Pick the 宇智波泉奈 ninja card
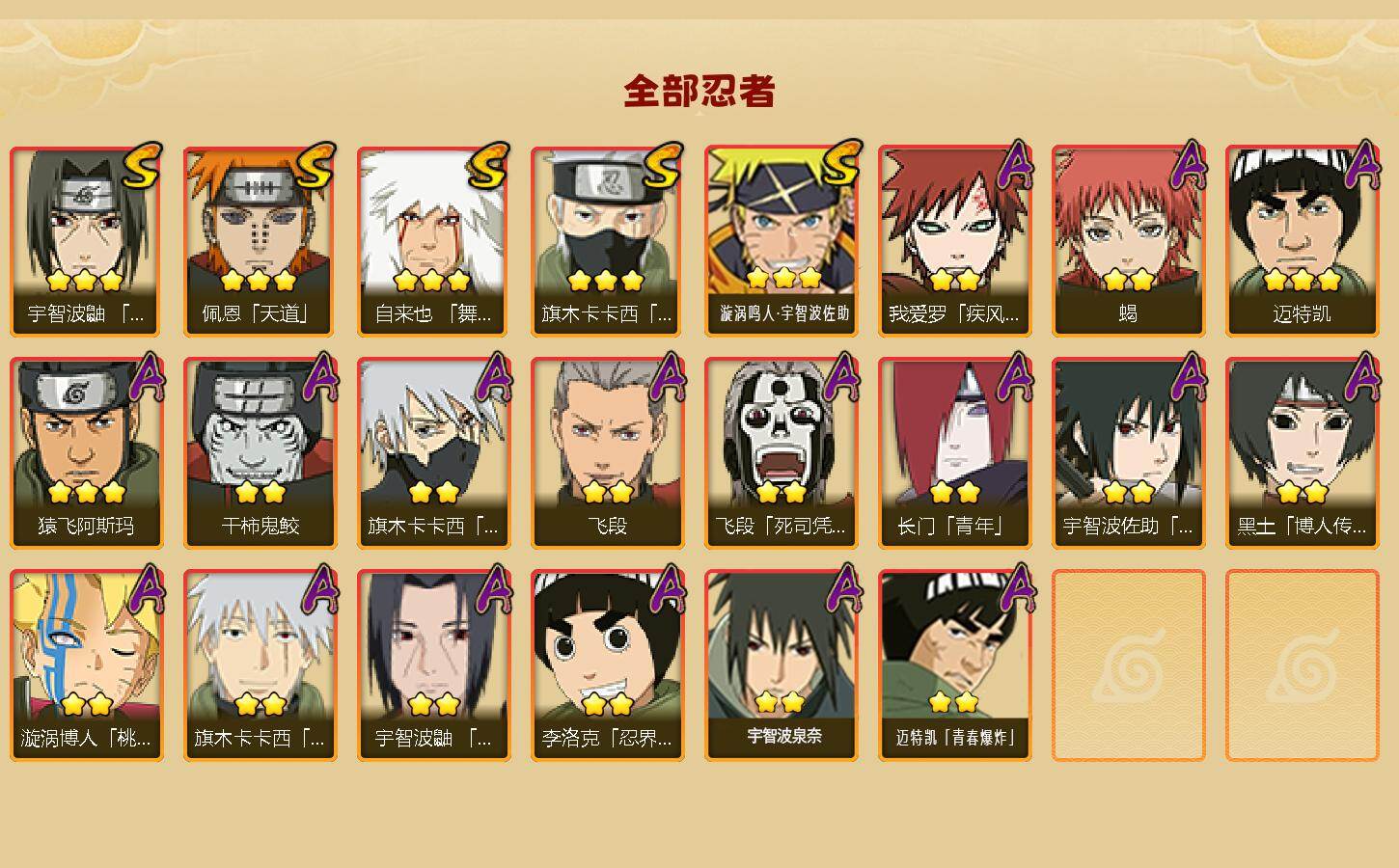The width and height of the screenshot is (1399, 868). [x=781, y=665]
